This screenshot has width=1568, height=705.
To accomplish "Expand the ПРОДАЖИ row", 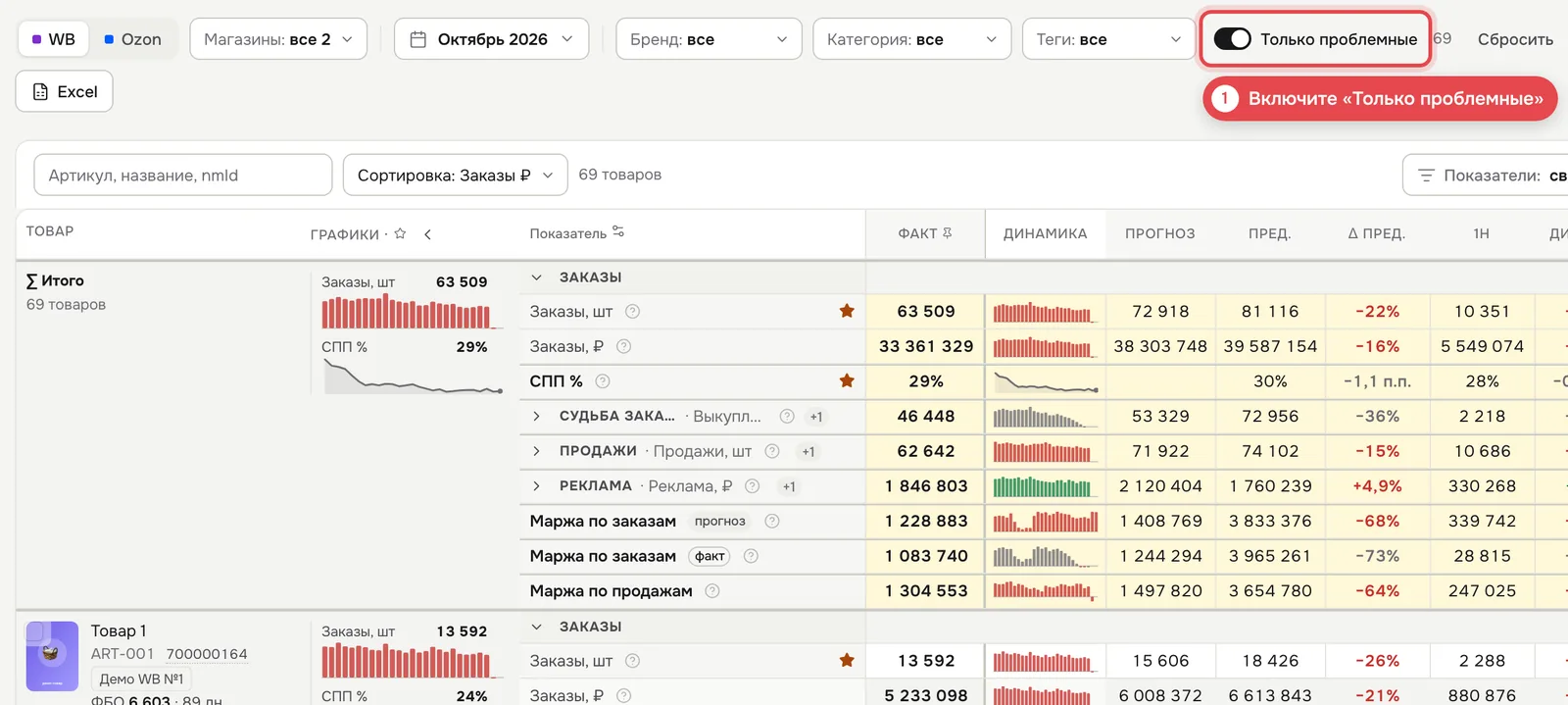I will pos(536,451).
